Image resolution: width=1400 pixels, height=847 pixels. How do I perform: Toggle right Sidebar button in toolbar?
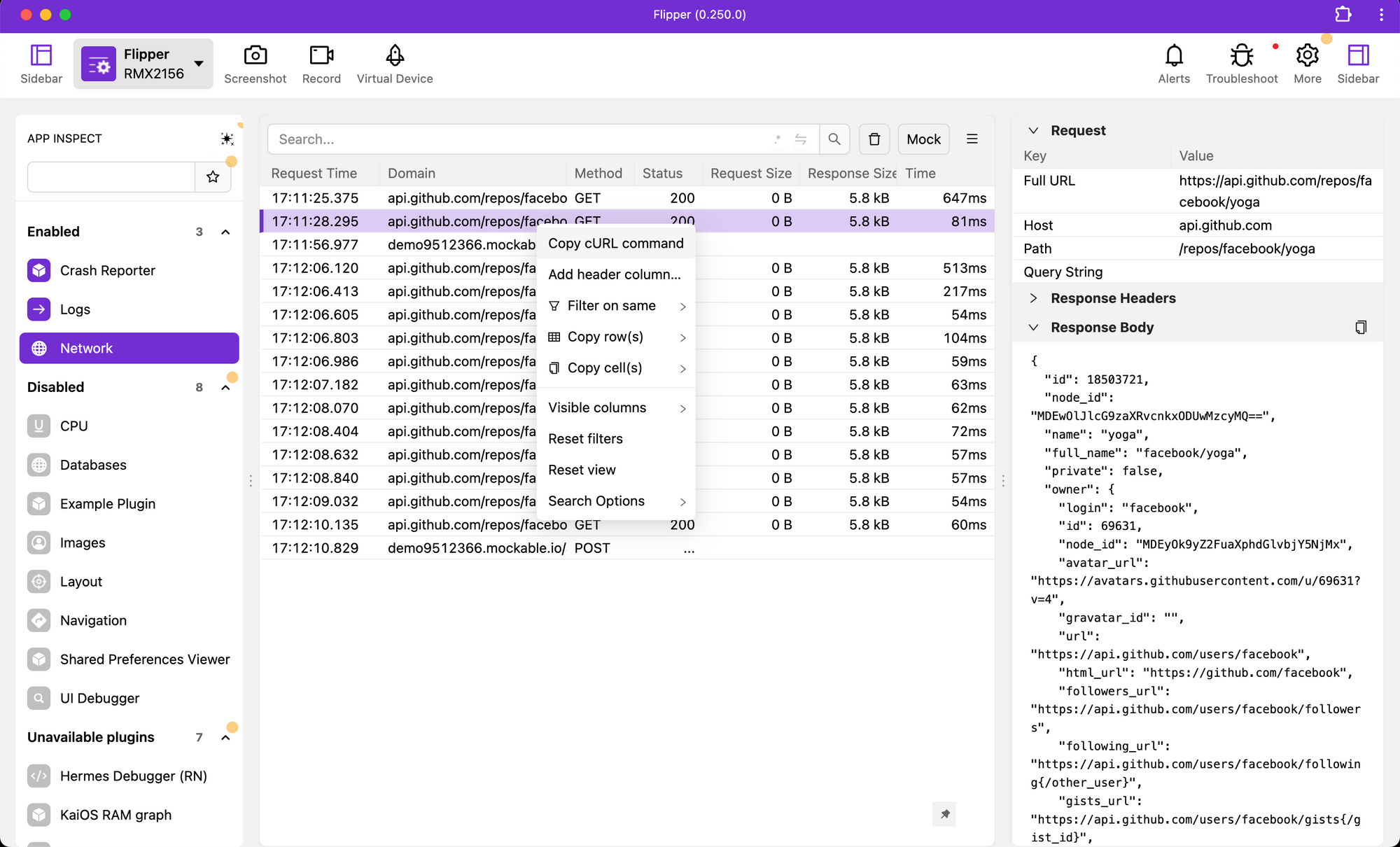(1358, 64)
